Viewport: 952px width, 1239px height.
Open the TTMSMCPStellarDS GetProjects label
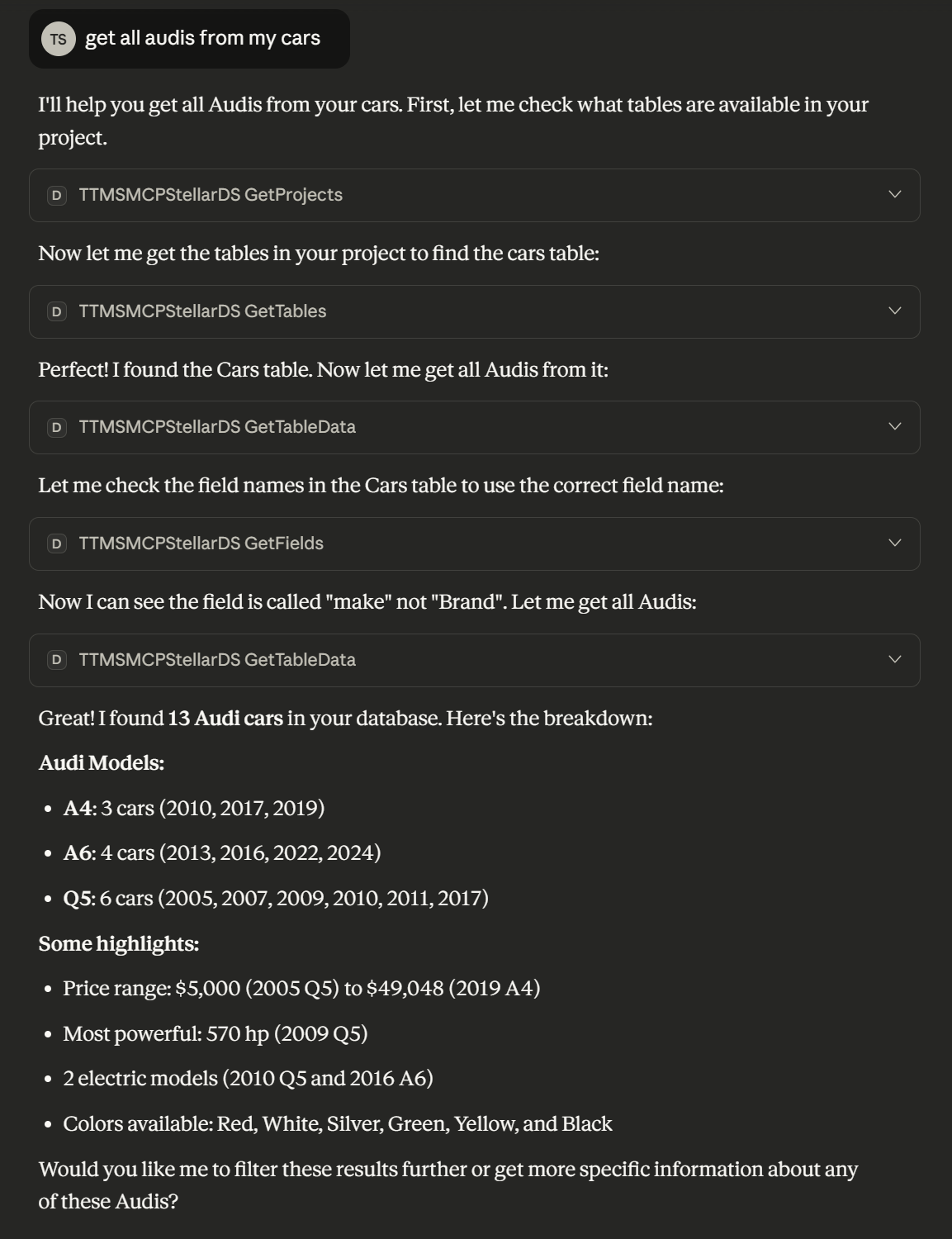point(211,195)
